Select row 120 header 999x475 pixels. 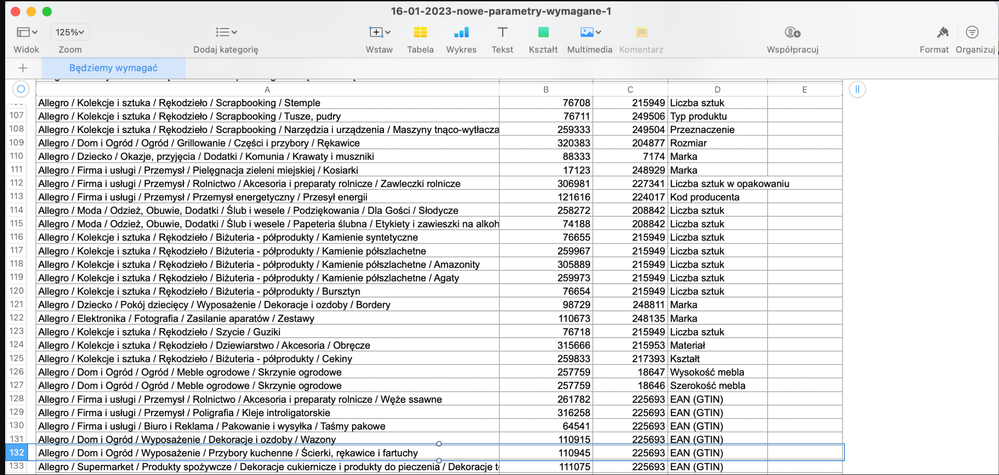tap(17, 291)
